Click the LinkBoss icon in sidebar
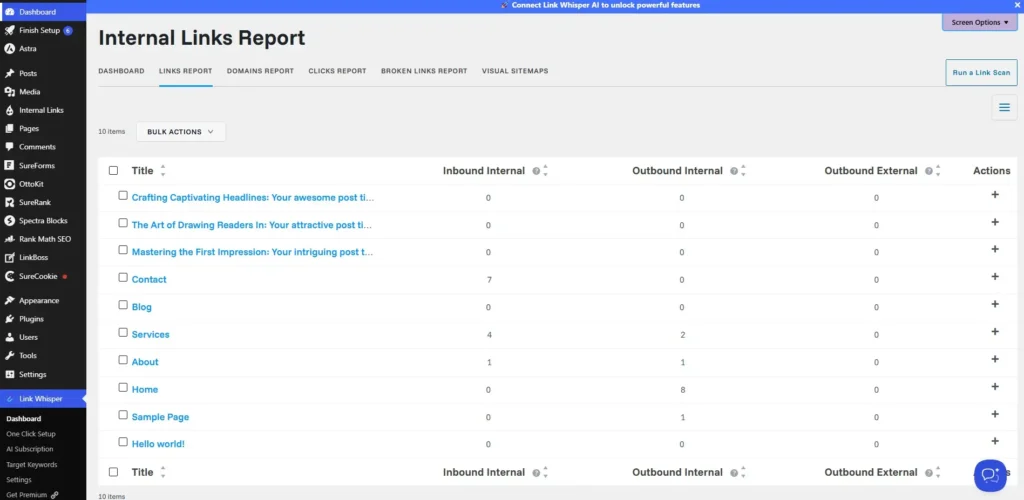Image resolution: width=1024 pixels, height=500 pixels. click(10, 257)
